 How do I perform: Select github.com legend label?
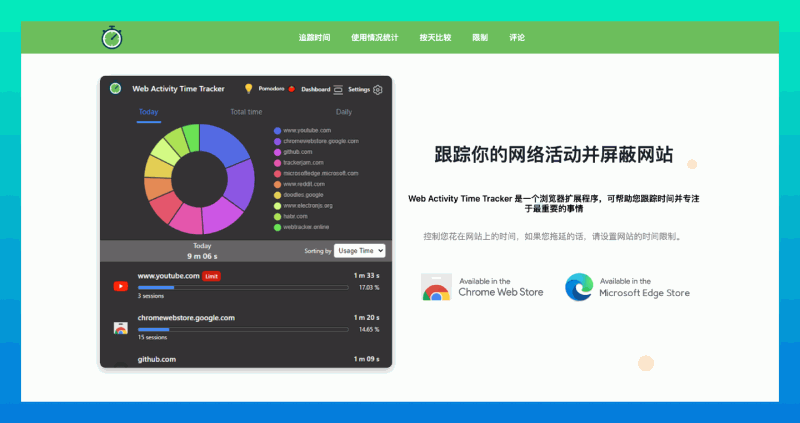point(298,152)
